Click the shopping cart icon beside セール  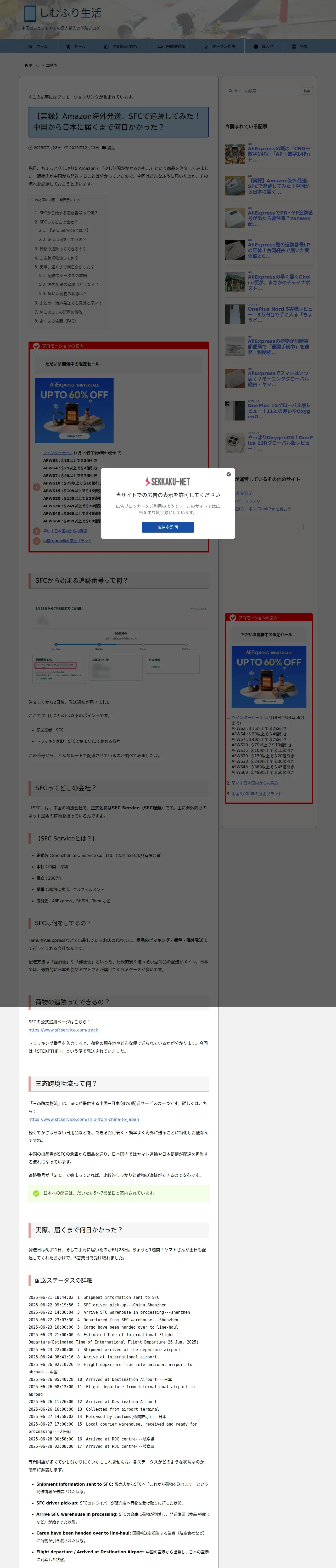tap(68, 46)
